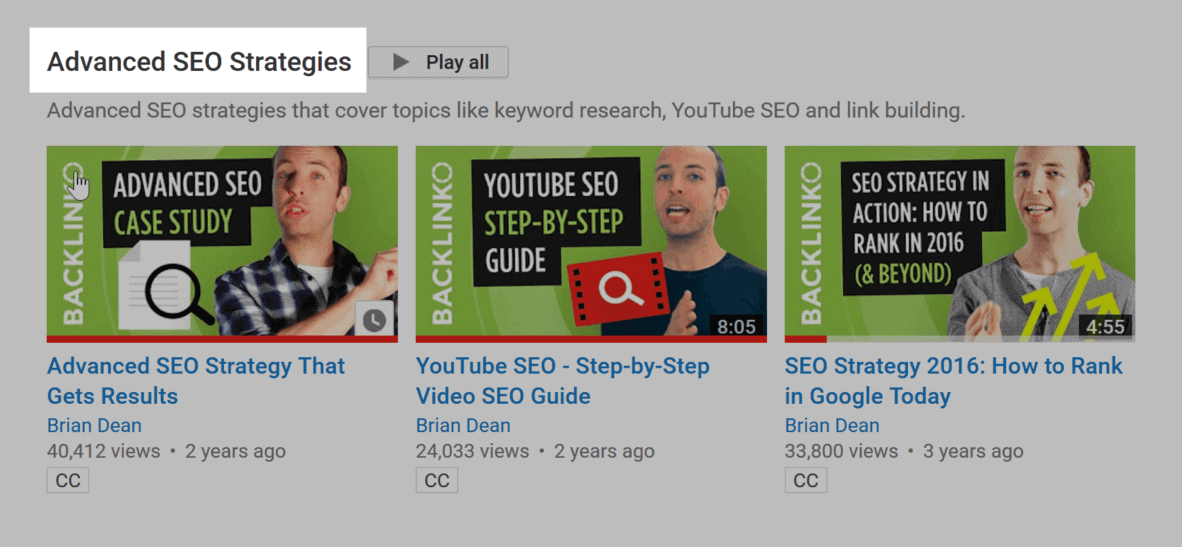Screen dimensions: 1182x547
Task: Click the YouTube SEO Step-by-Step Guide thumbnail
Action: (591, 244)
